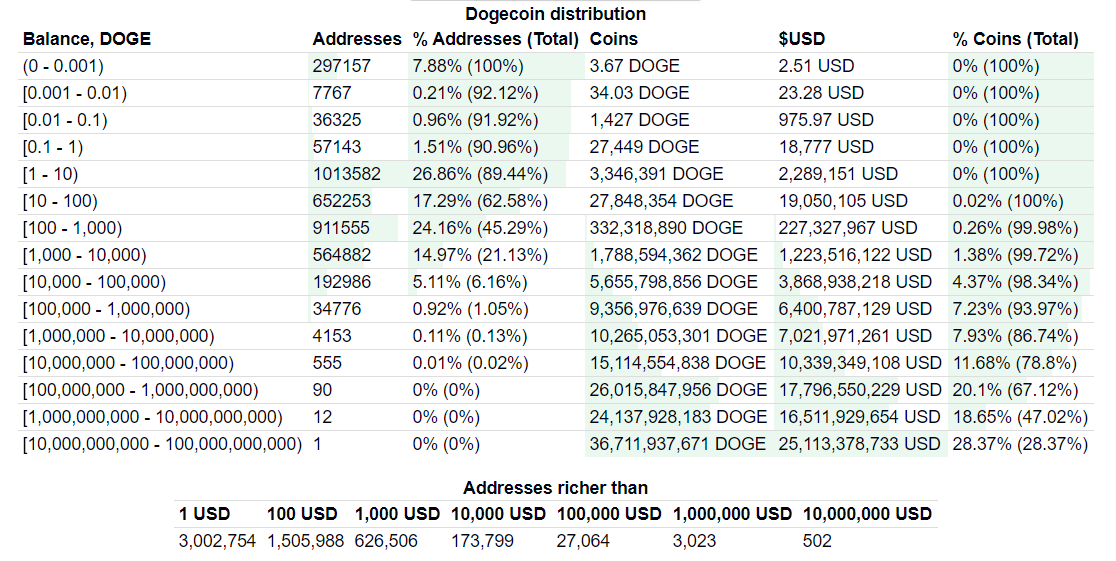Click the '10,265,053,301 DOGE' cell
Viewport: 1116px width, 561px height.
pyautogui.click(x=678, y=337)
